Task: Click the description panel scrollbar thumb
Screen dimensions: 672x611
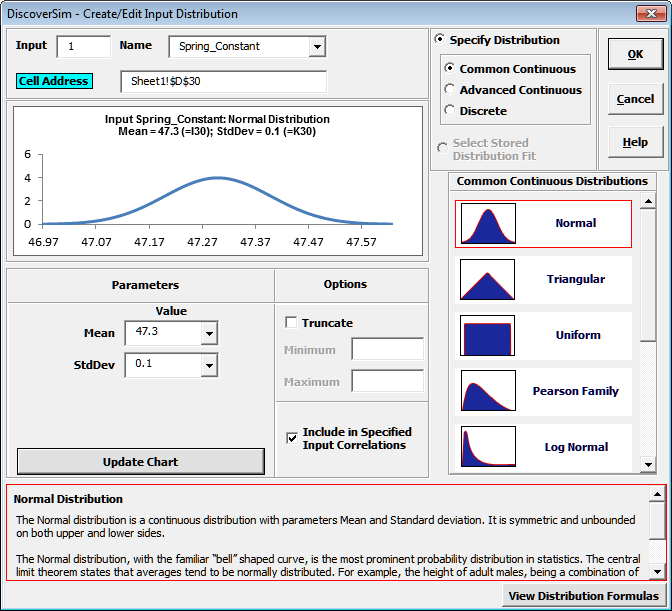Action: [657, 520]
